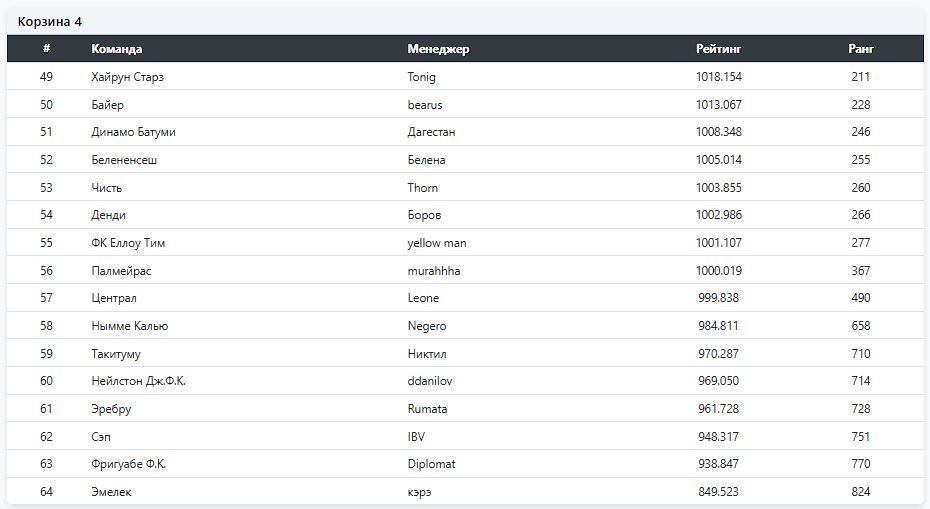Click manager ddanilov
Image resolution: width=930 pixels, height=509 pixels.
(x=430, y=381)
